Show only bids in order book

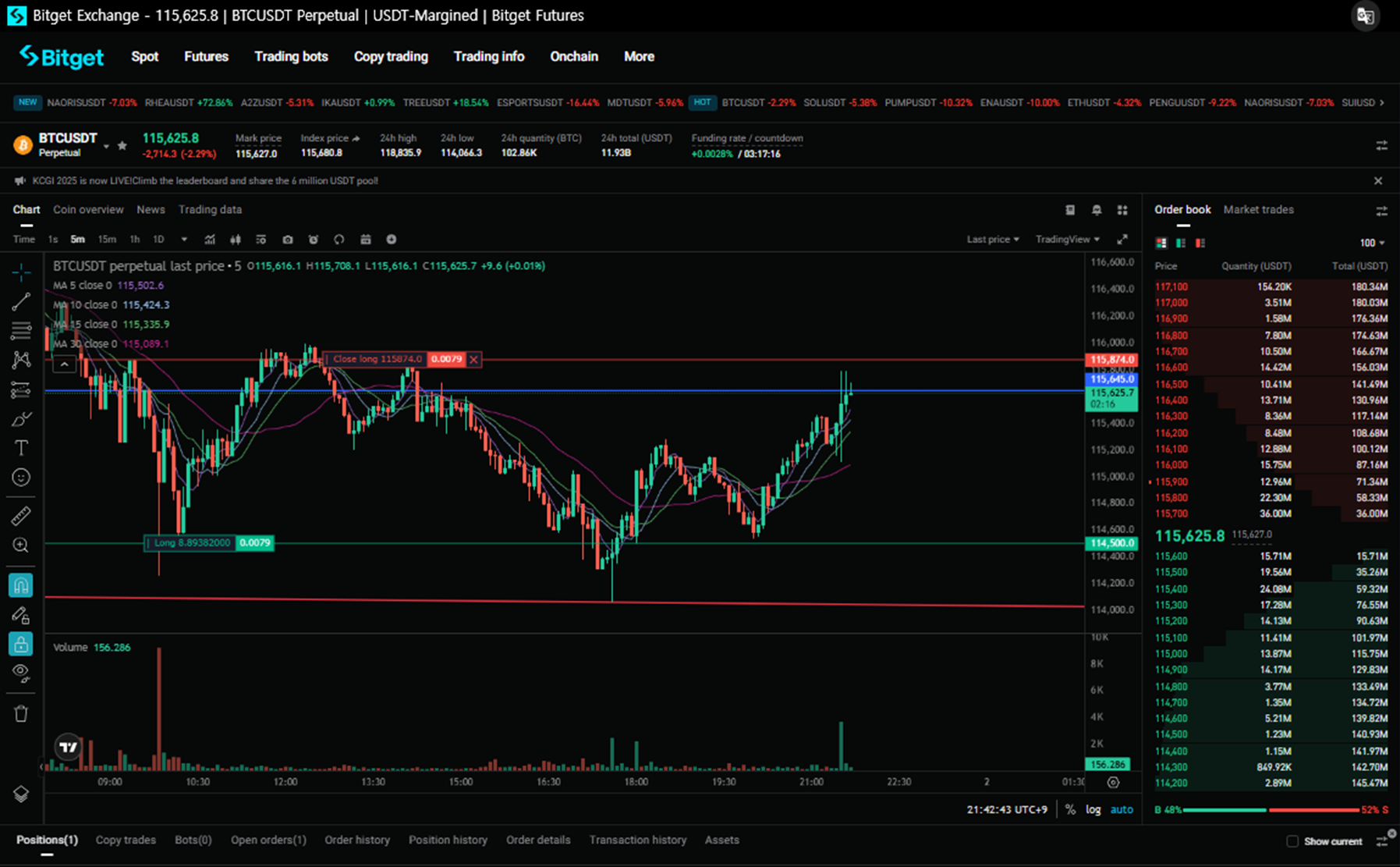point(1181,243)
